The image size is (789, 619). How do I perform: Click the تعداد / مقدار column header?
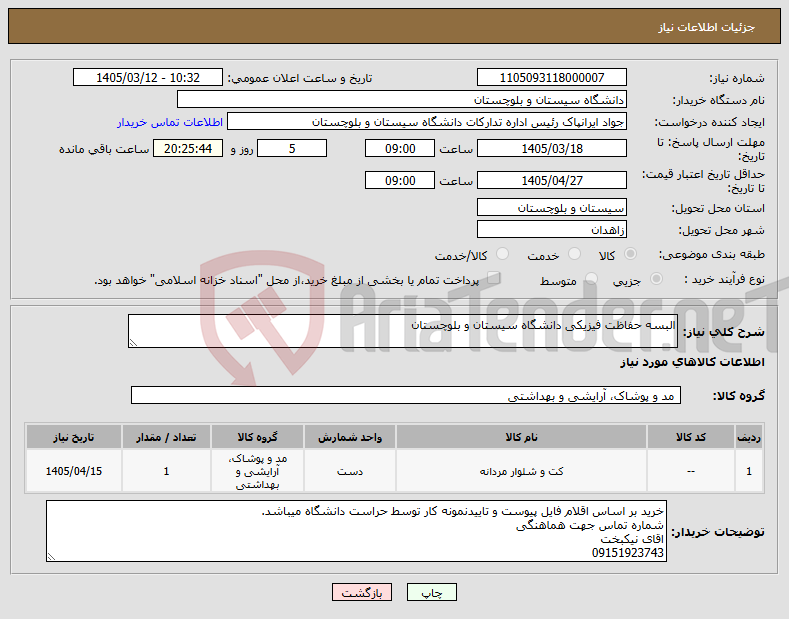[166, 437]
